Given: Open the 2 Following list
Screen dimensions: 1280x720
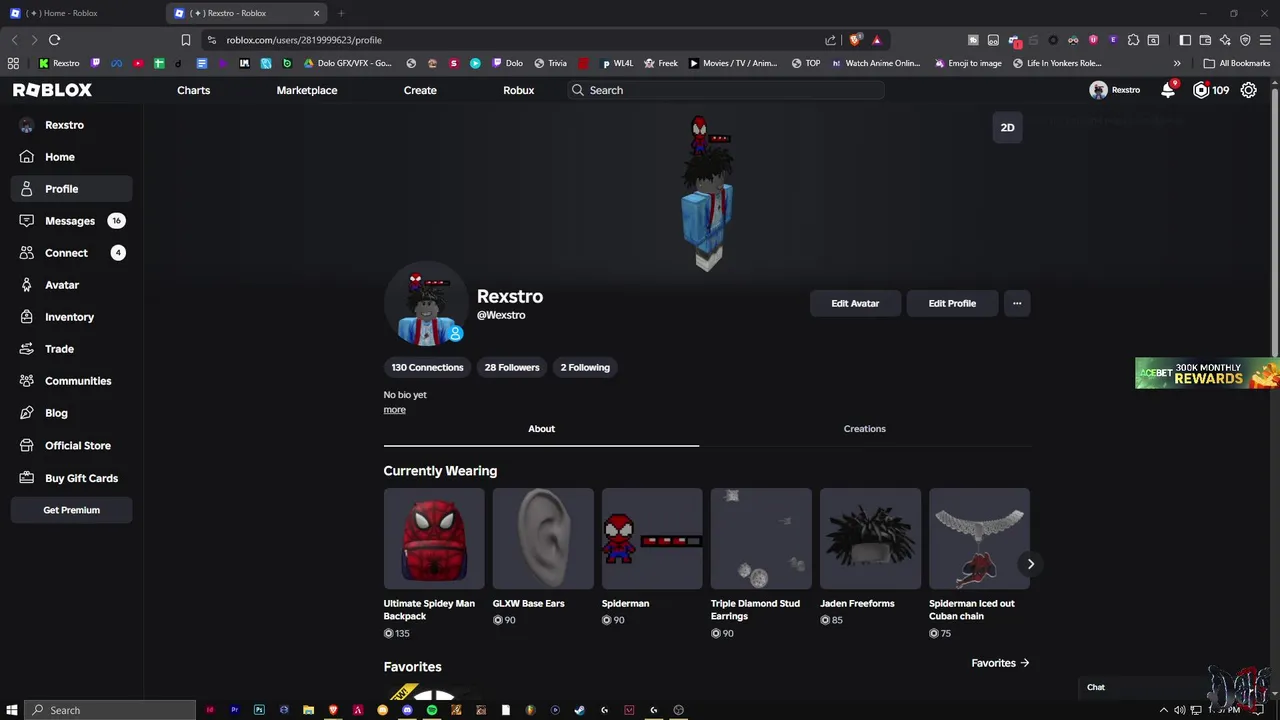Looking at the screenshot, I should coord(585,368).
